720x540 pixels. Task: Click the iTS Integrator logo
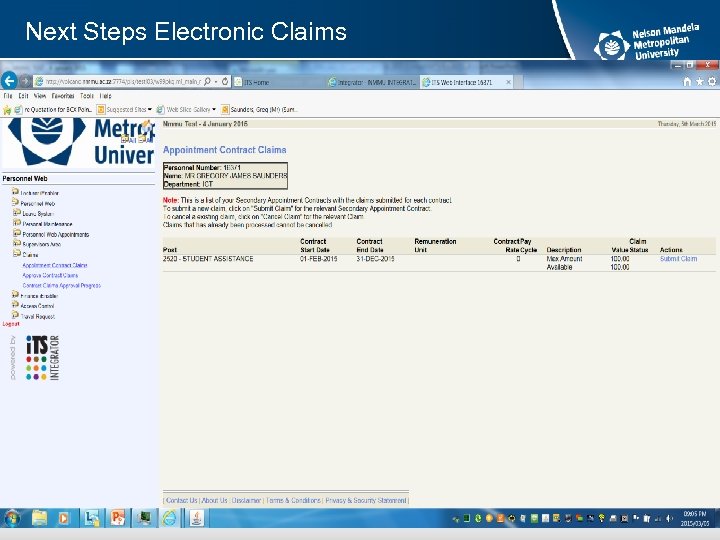(43, 358)
